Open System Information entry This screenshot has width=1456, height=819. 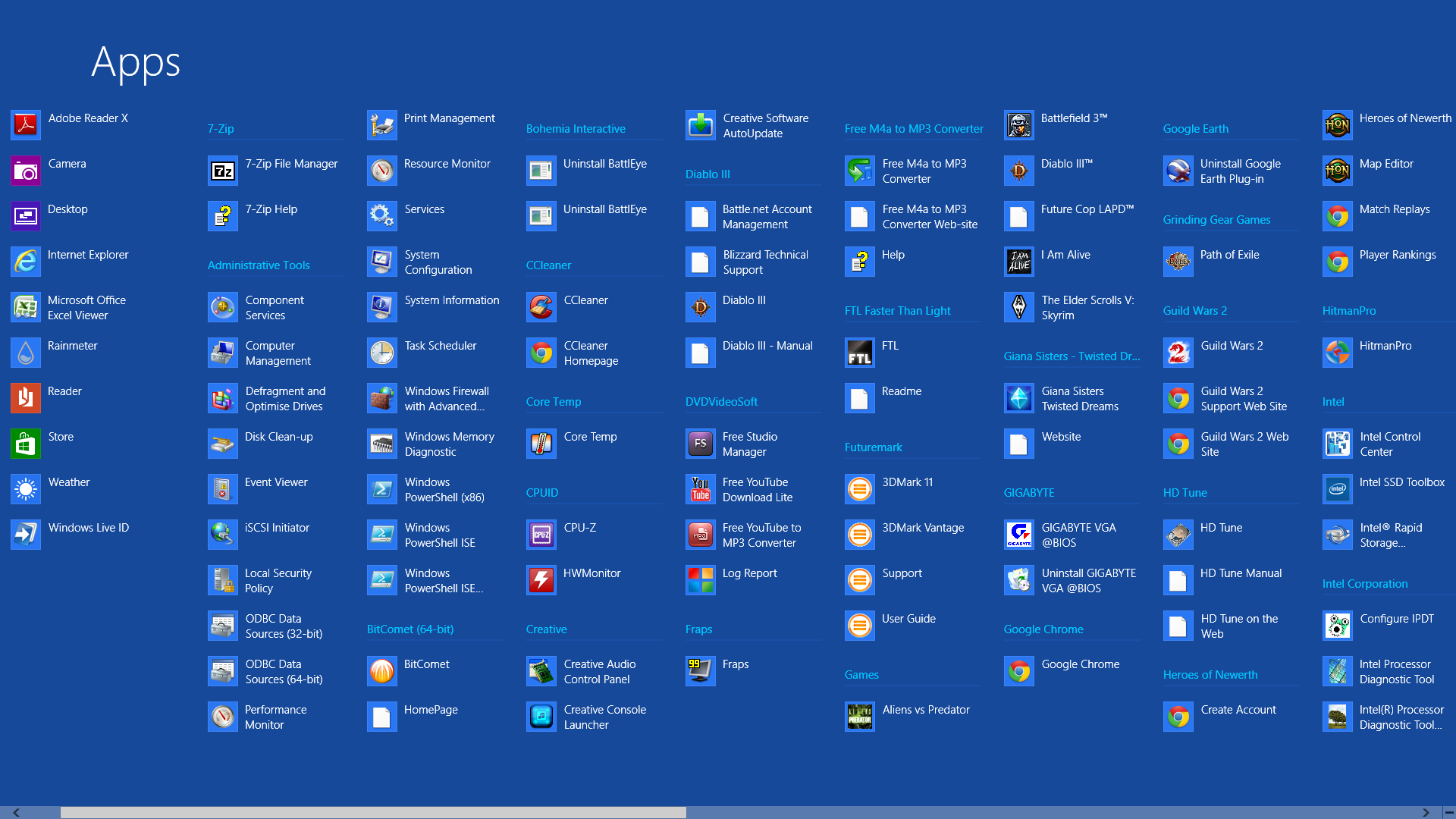click(434, 307)
